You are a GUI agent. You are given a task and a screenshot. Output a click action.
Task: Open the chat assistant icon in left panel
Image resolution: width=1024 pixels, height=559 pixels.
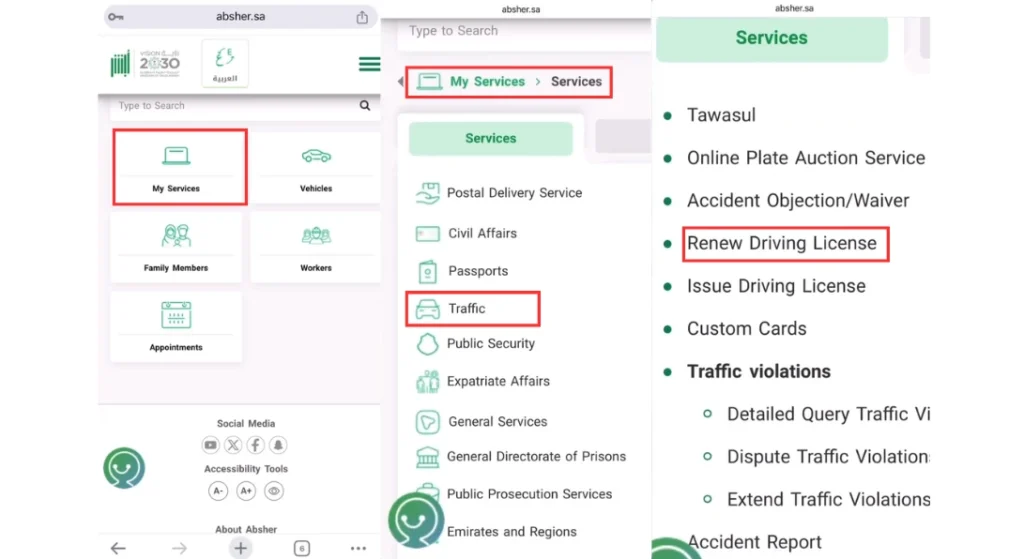tap(124, 468)
